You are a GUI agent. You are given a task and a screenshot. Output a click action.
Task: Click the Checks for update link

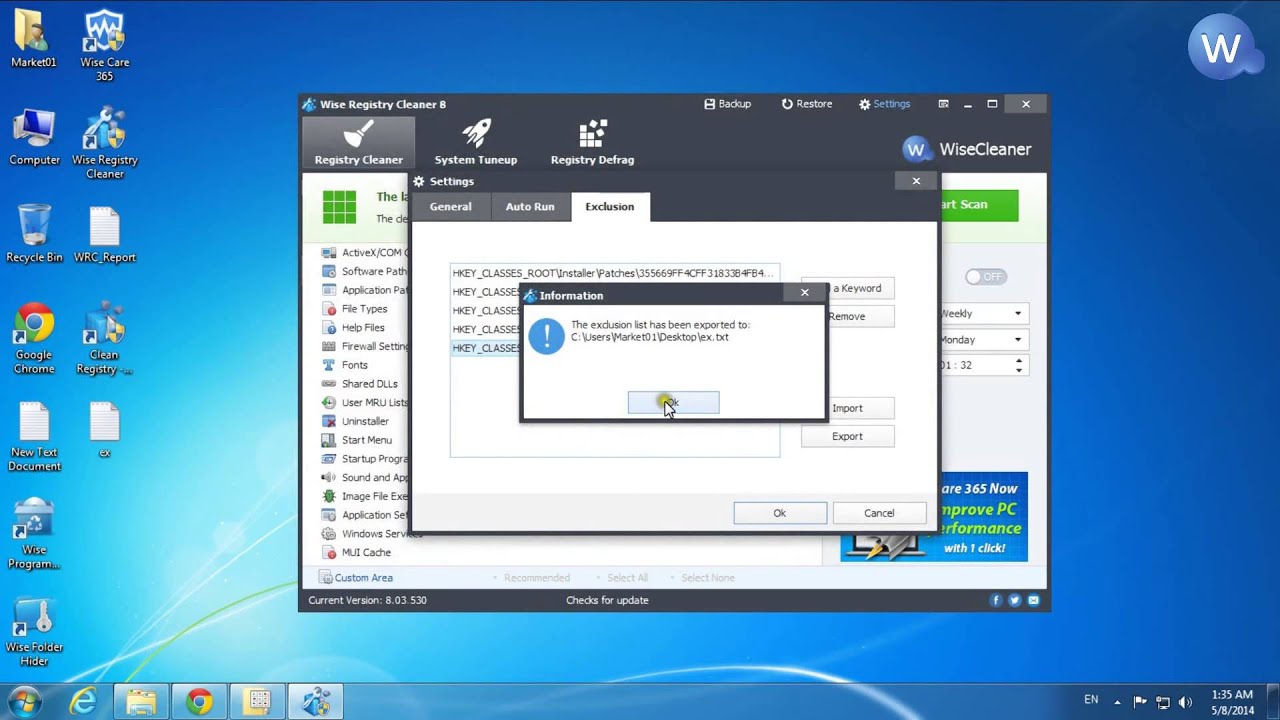[x=607, y=600]
